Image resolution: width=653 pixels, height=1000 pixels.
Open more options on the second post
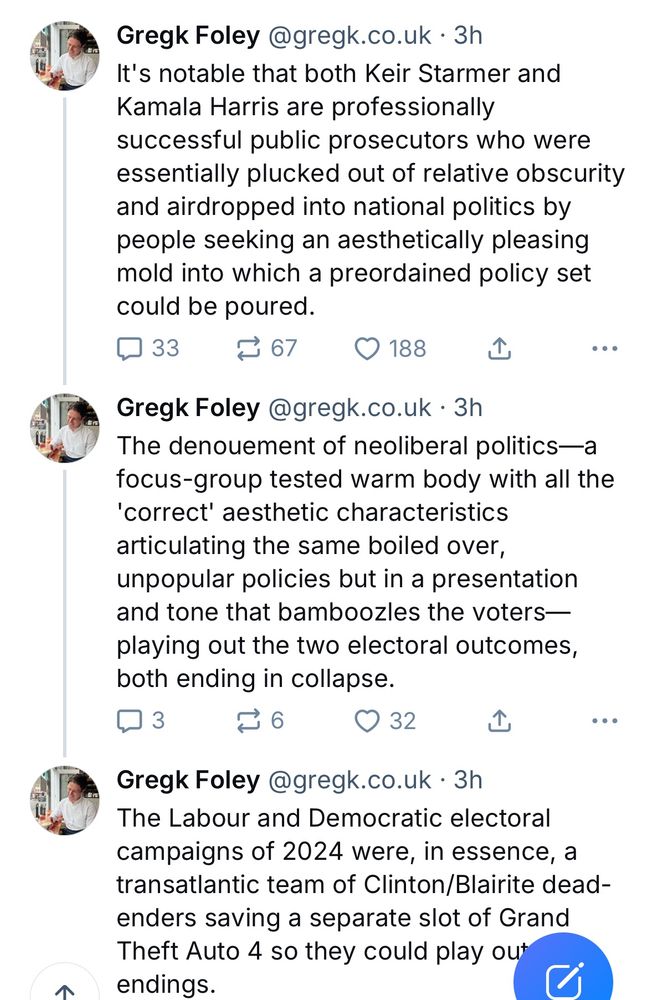pos(605,720)
